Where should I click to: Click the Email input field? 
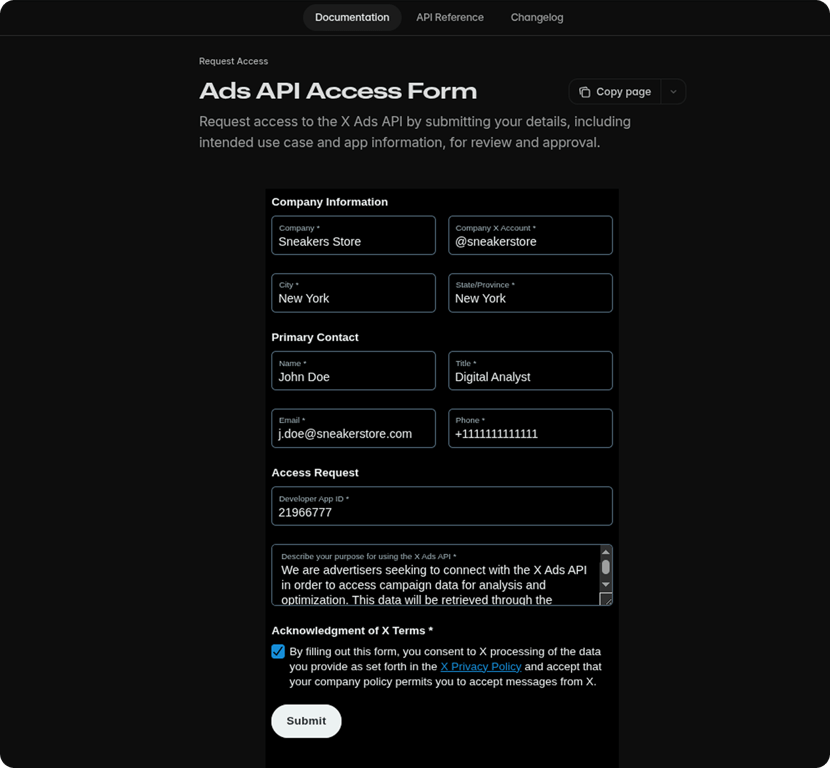[354, 428]
